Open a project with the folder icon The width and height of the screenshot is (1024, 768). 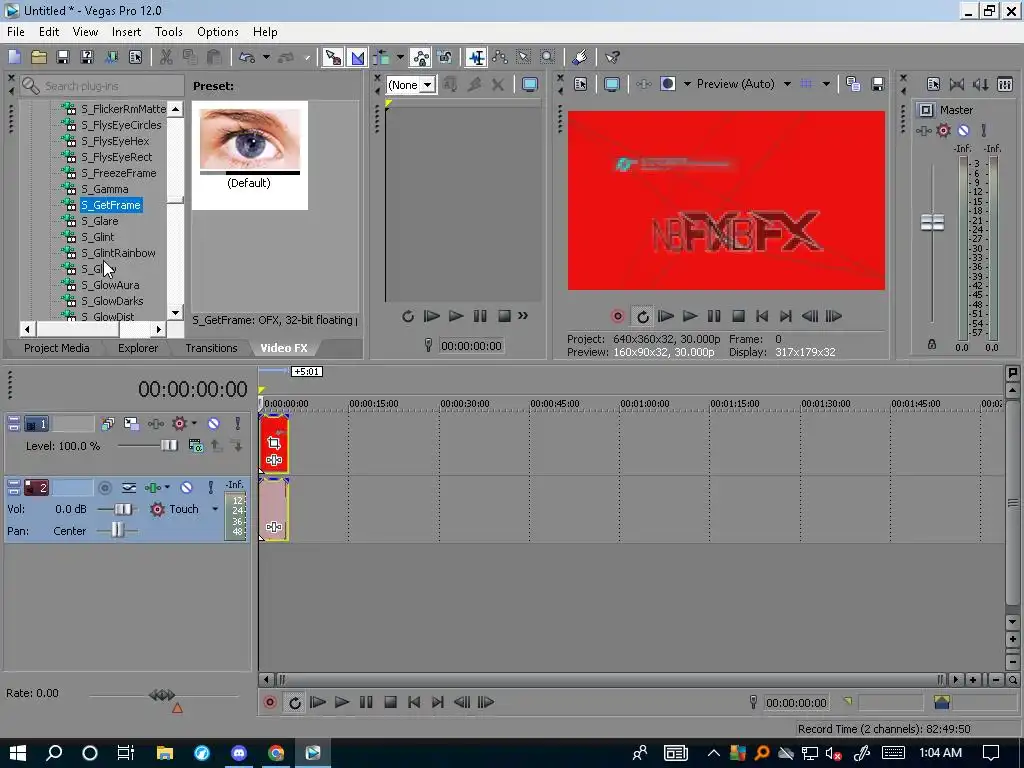pyautogui.click(x=39, y=57)
